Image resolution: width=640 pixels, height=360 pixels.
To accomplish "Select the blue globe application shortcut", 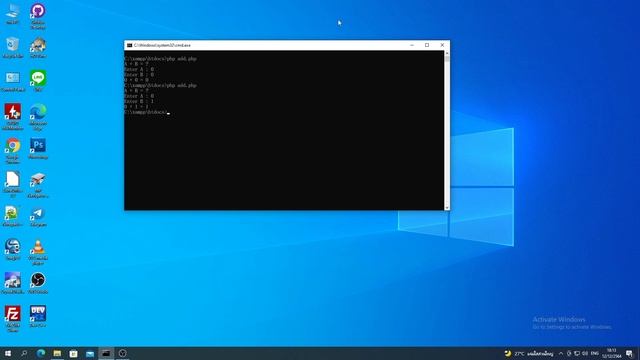I will pyautogui.click(x=13, y=249).
